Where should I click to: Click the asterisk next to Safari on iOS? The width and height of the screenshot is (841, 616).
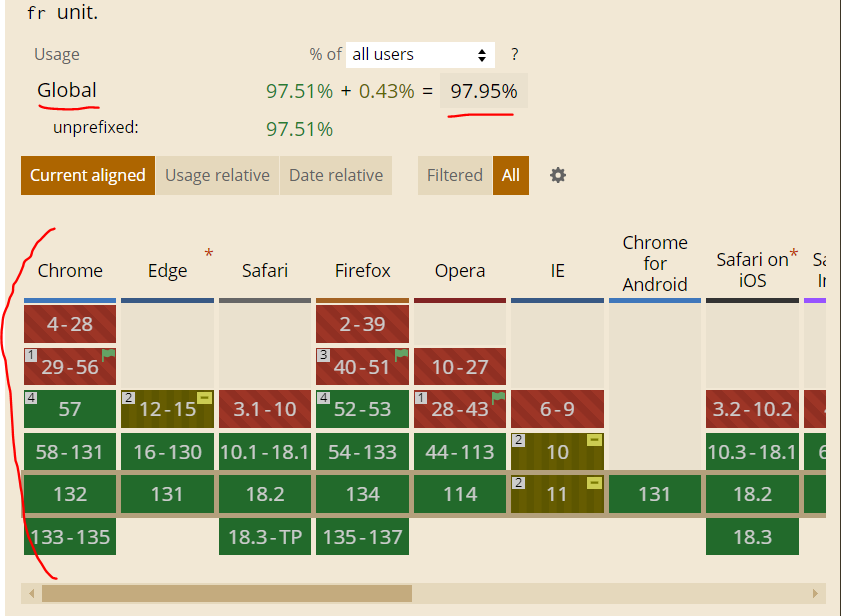793,253
